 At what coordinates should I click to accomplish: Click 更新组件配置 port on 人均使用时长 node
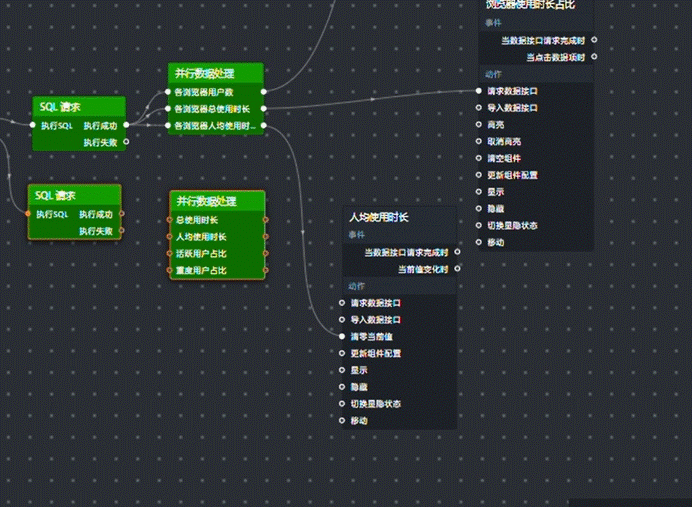[342, 353]
